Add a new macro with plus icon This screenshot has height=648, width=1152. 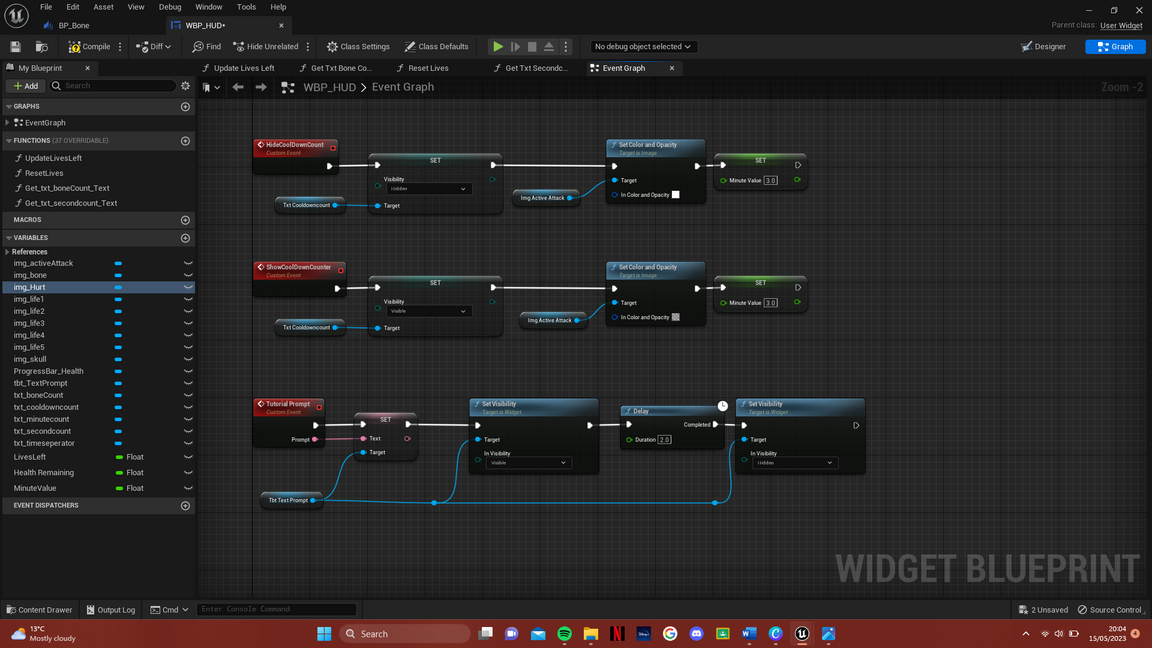click(185, 220)
